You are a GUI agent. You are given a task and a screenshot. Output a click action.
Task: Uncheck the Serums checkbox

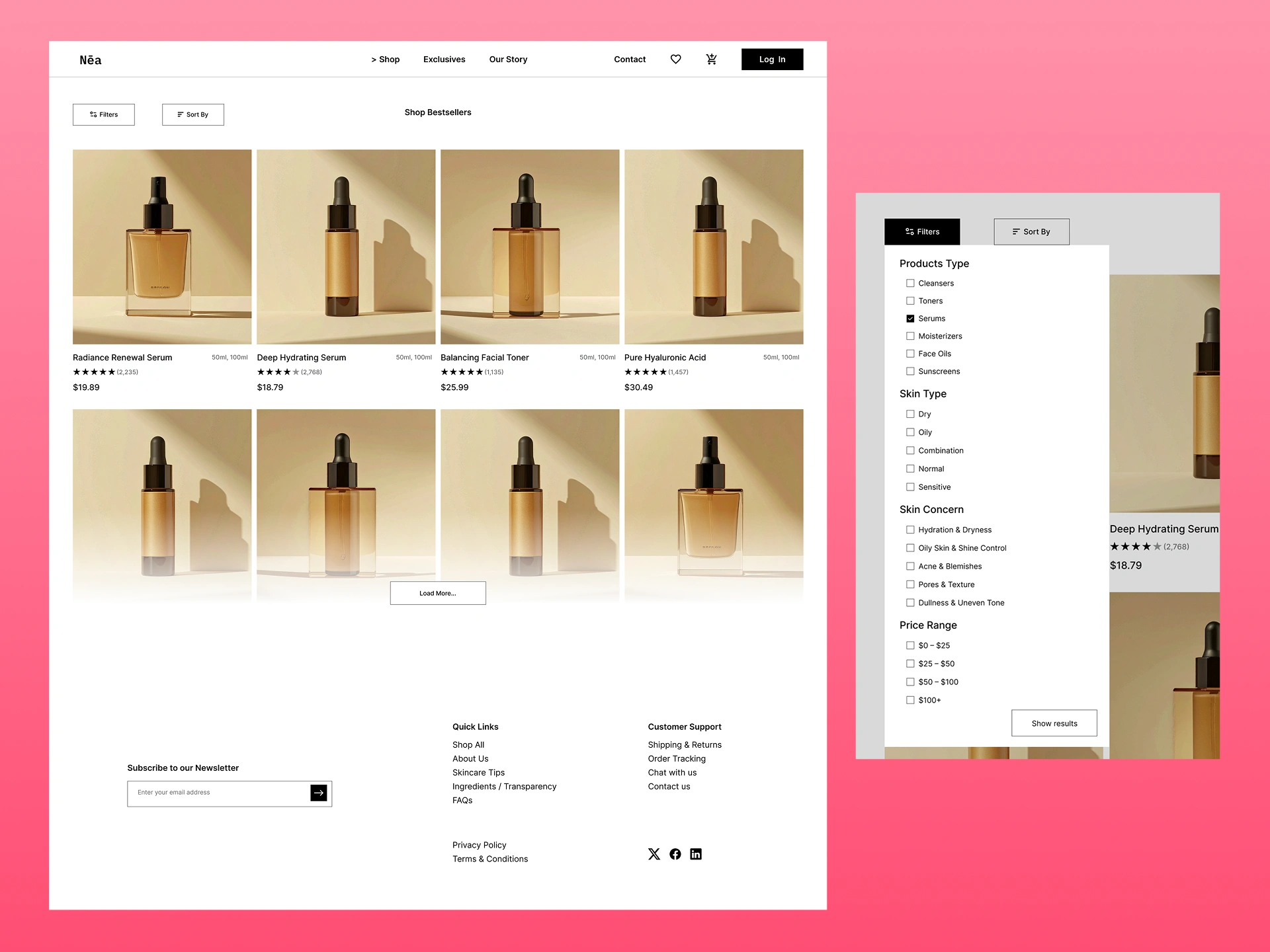(910, 319)
